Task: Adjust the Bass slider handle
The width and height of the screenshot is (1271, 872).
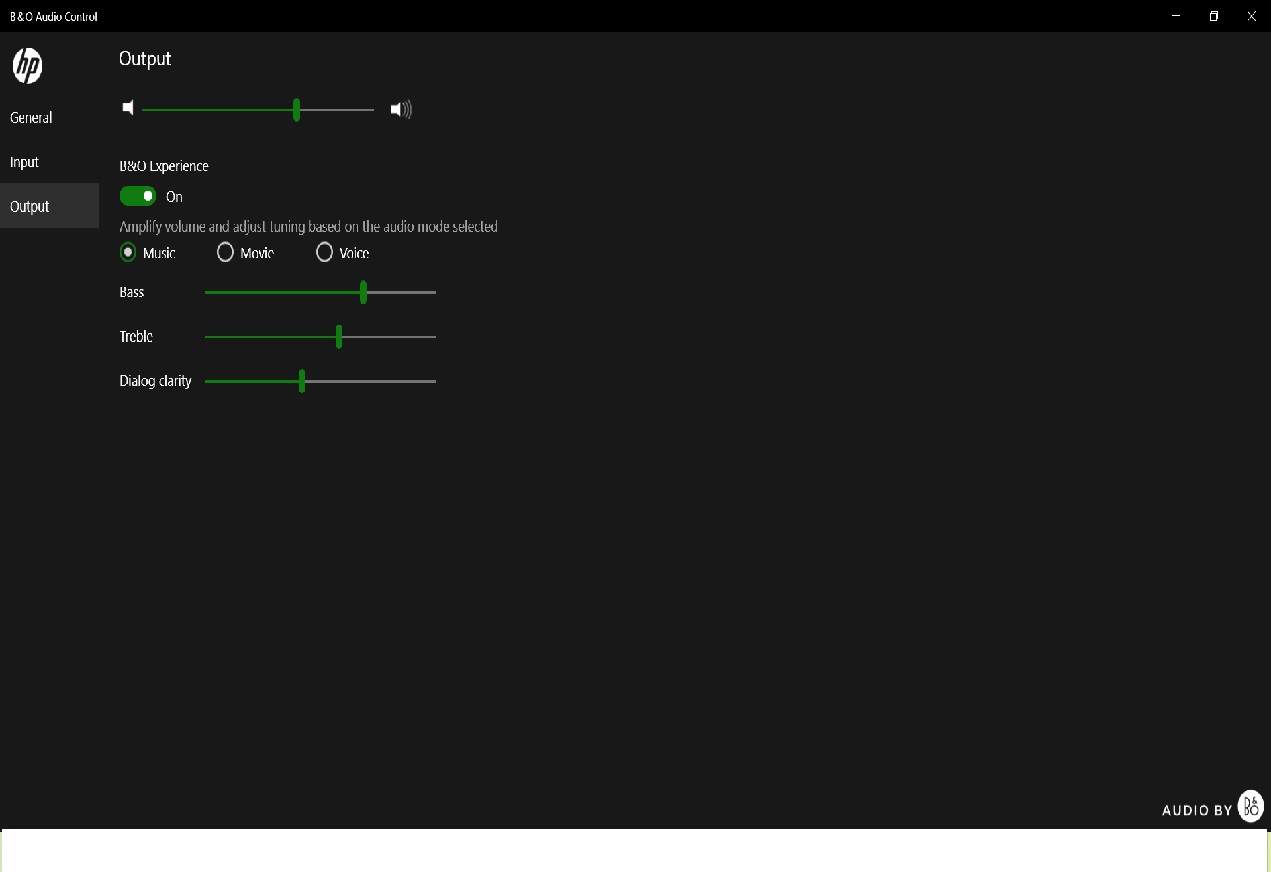Action: coord(363,292)
